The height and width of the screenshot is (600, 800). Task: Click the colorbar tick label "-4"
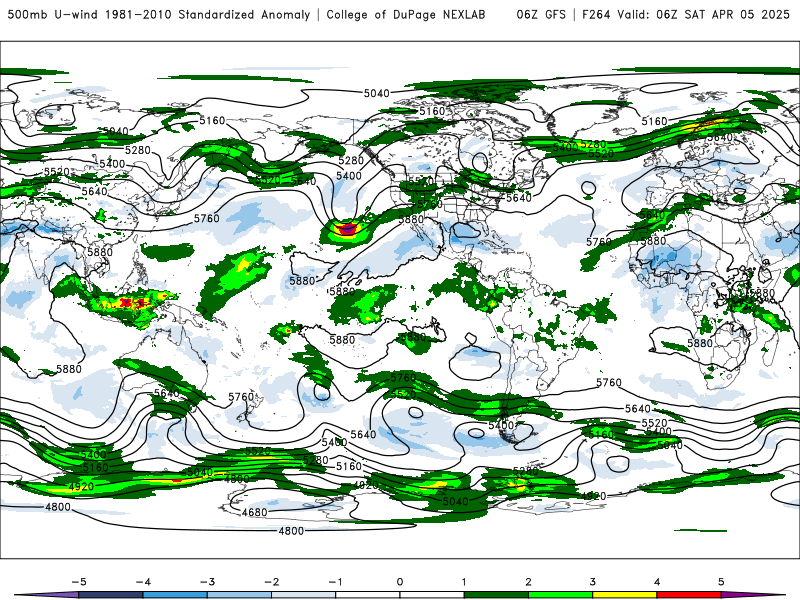pyautogui.click(x=143, y=582)
